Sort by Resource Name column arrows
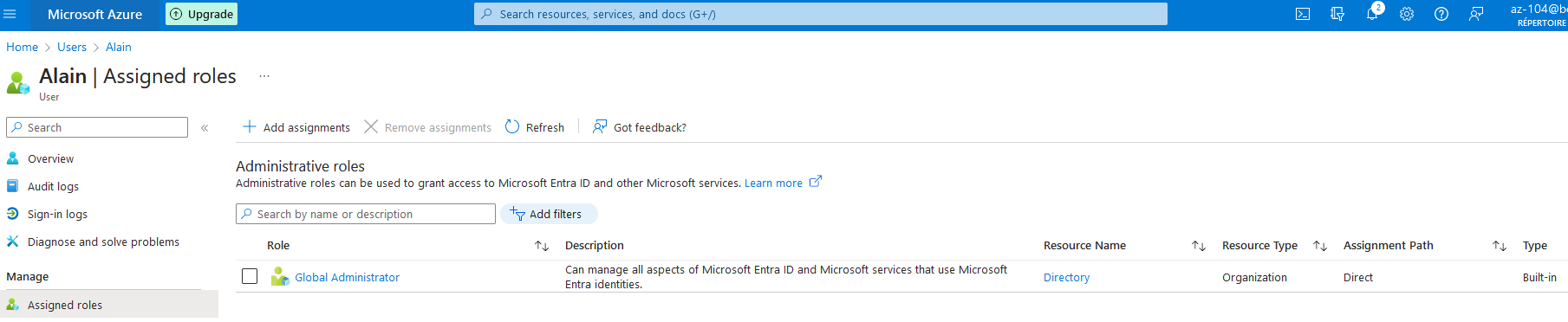Screen dimensions: 1568x322 [1199, 246]
